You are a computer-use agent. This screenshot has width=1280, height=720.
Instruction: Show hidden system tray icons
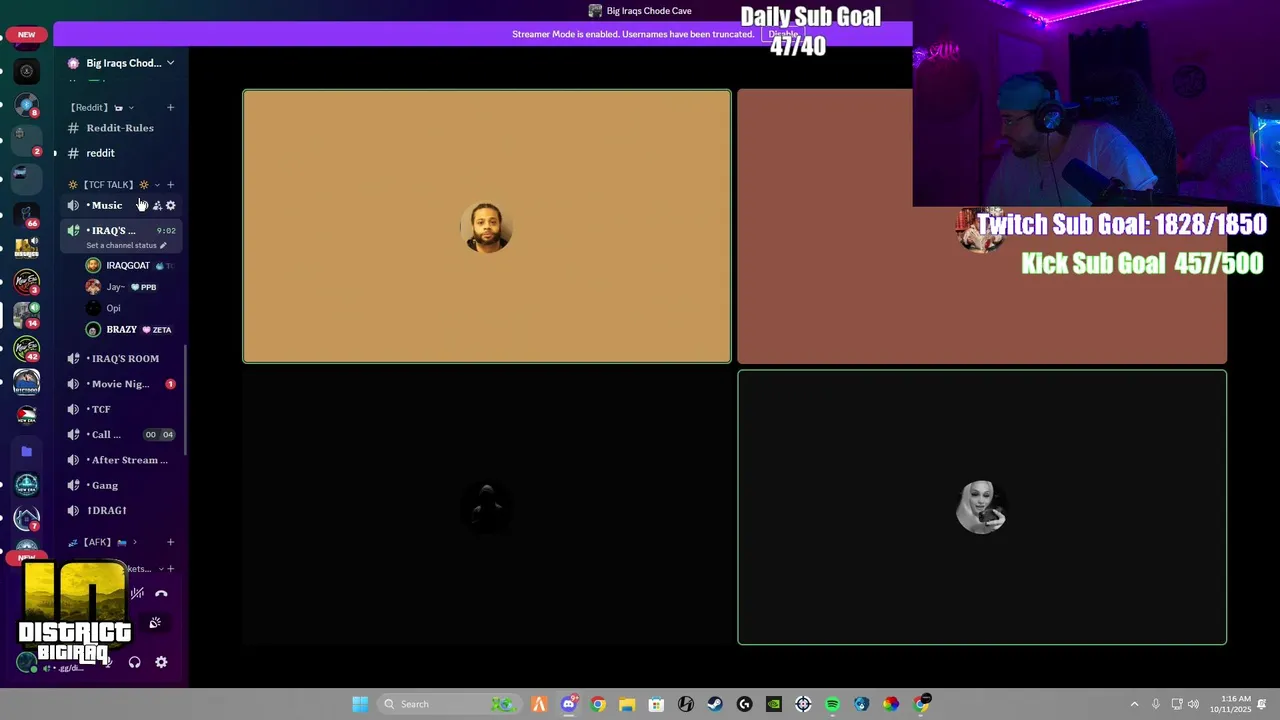click(x=1134, y=704)
